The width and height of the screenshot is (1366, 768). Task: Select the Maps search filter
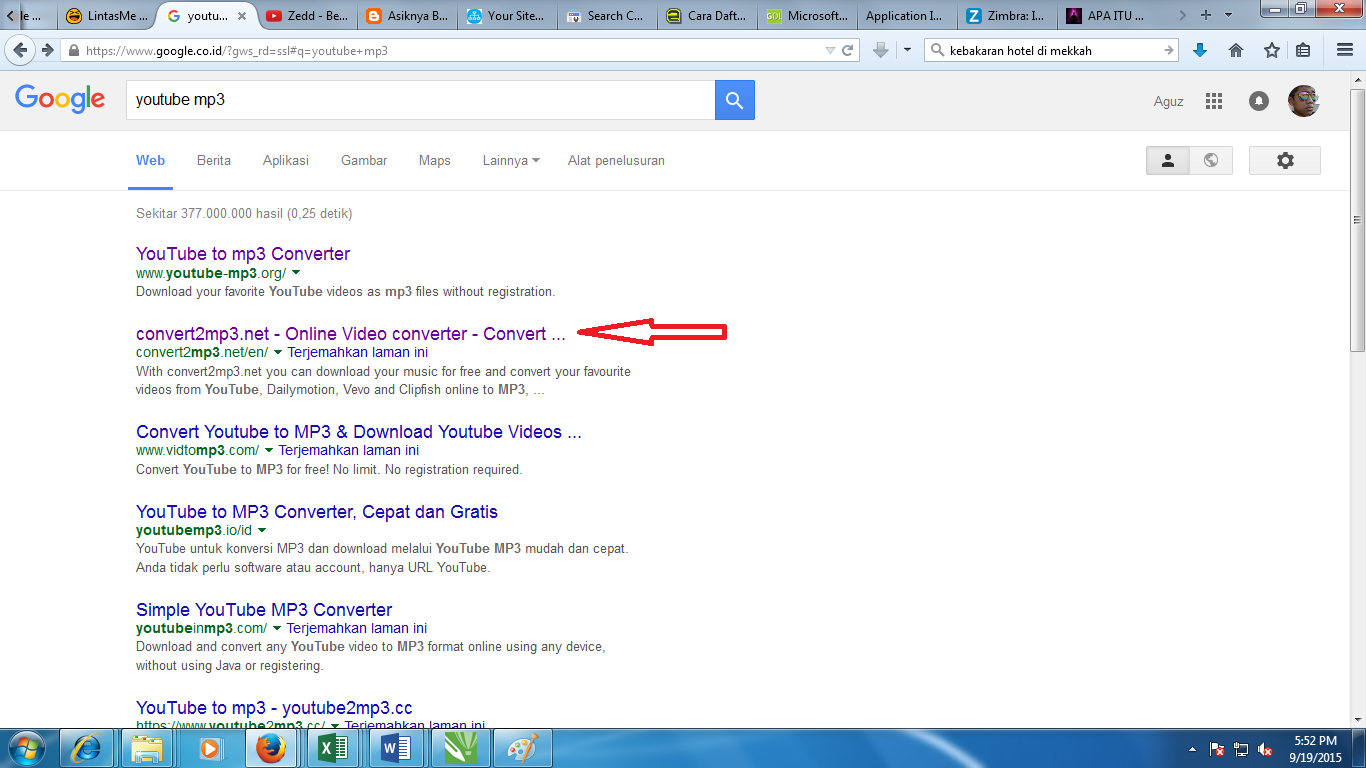pyautogui.click(x=435, y=160)
